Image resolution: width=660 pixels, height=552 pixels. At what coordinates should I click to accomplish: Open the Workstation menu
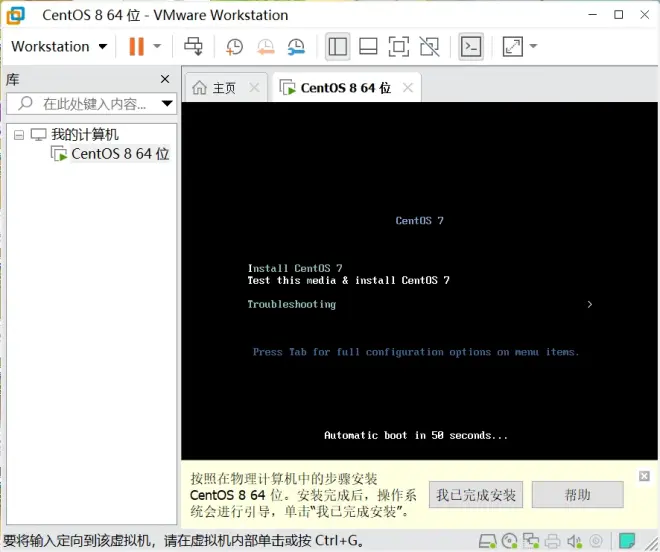point(59,46)
